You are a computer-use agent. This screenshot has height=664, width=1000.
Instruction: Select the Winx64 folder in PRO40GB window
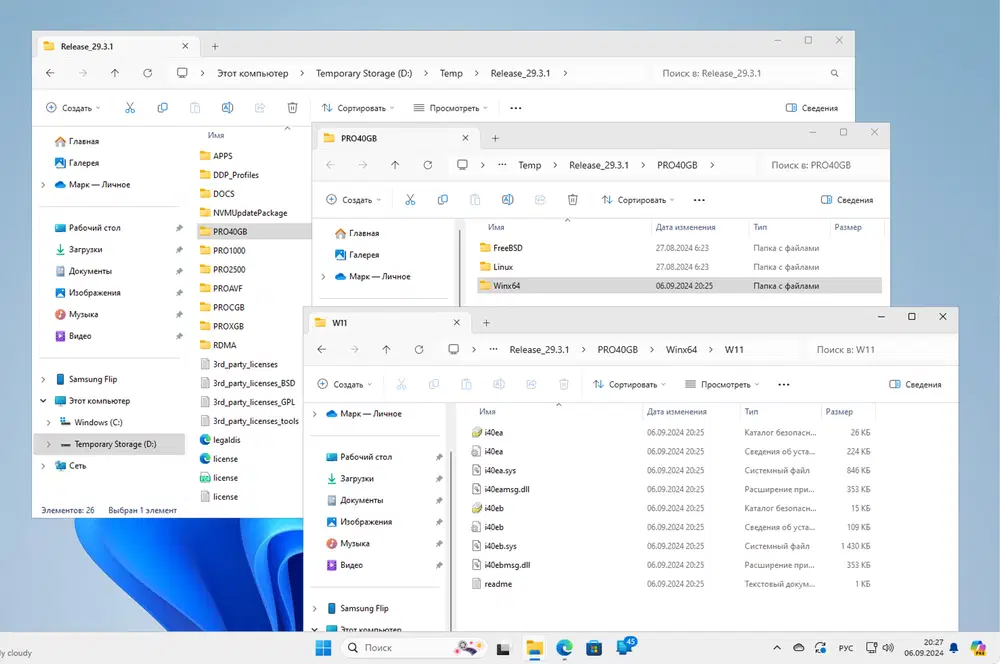pos(507,286)
